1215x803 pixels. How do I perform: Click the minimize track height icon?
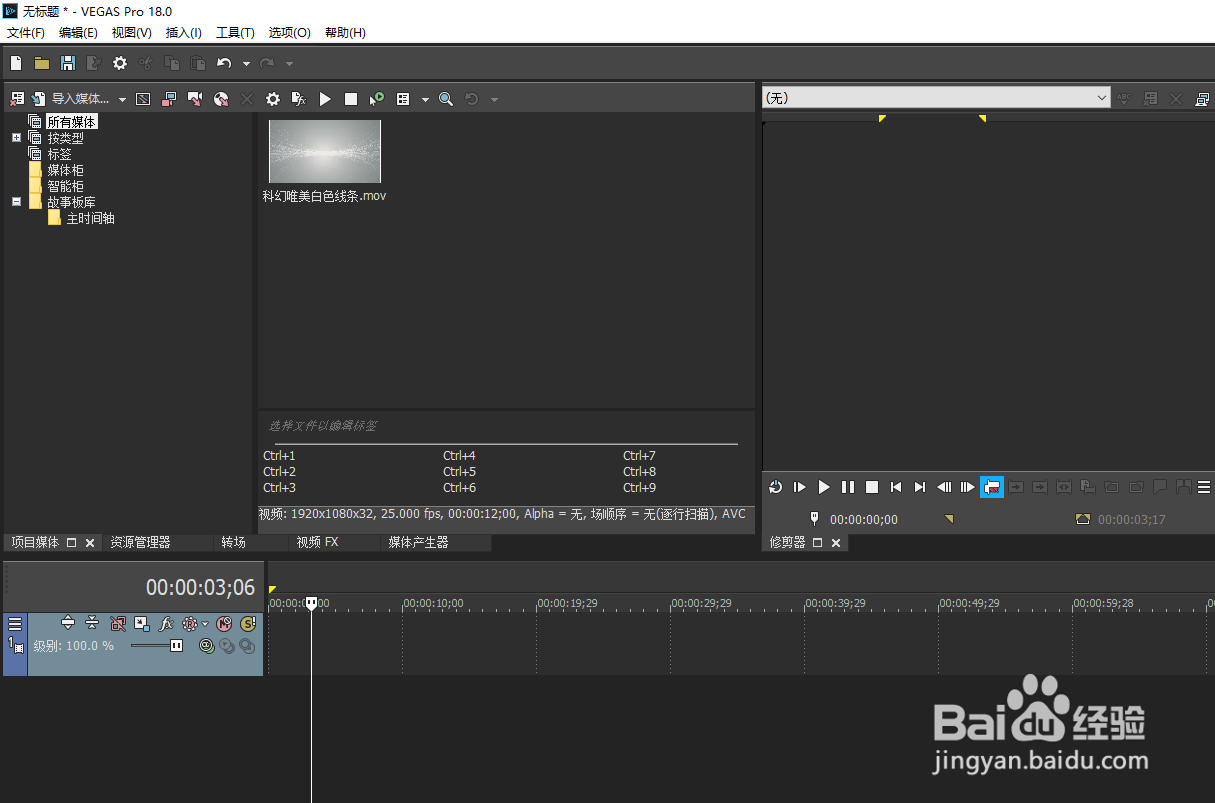(92, 623)
